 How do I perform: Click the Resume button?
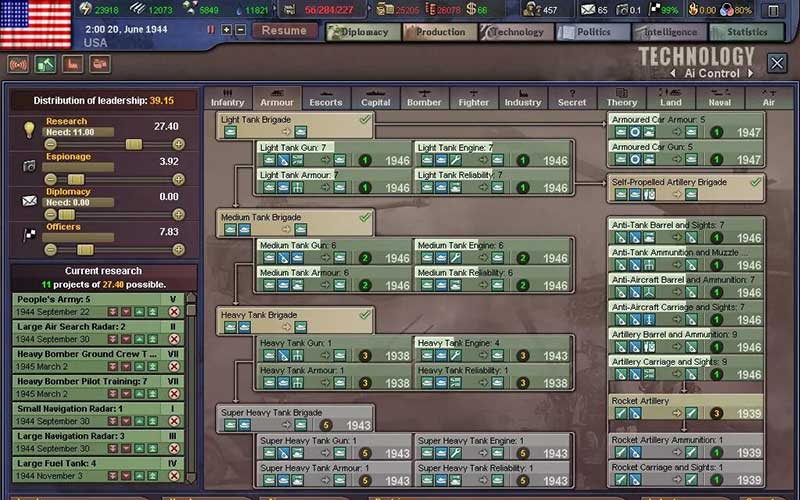pos(285,30)
